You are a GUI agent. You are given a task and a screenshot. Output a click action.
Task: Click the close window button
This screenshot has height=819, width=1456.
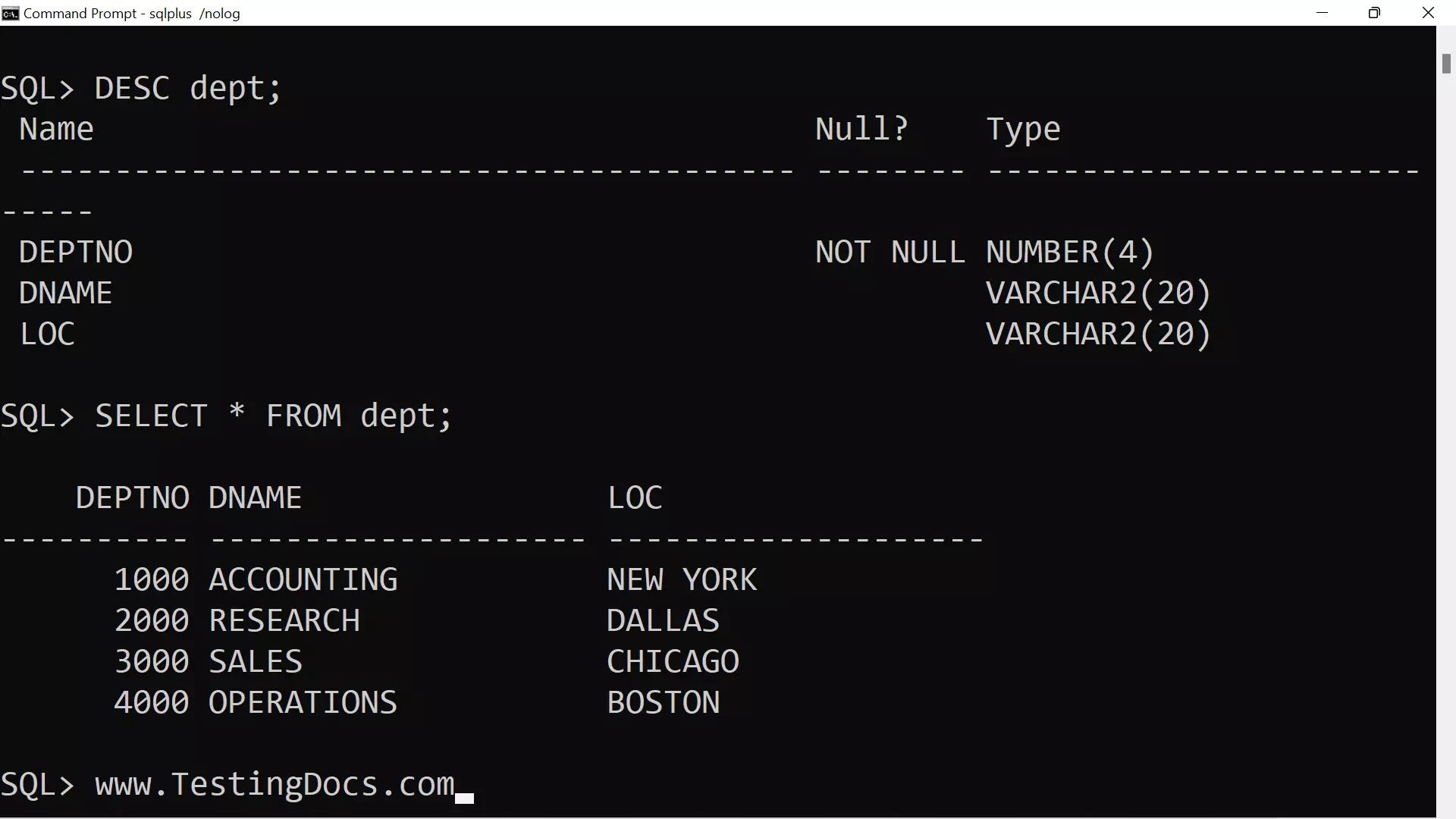coord(1431,13)
